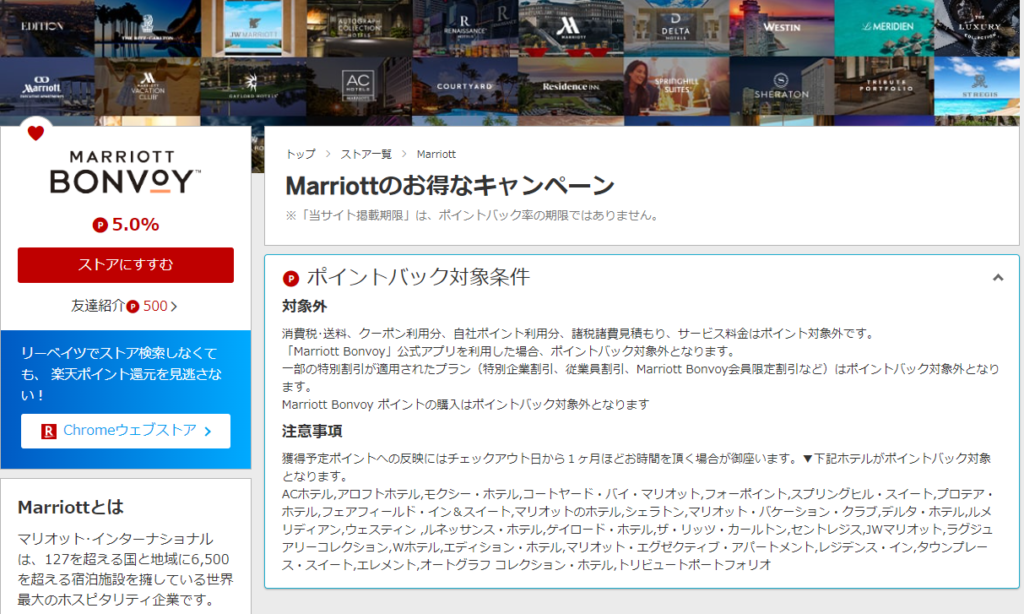Click the Rakuten R icon on Chrome button
The image size is (1024, 614).
[x=48, y=431]
